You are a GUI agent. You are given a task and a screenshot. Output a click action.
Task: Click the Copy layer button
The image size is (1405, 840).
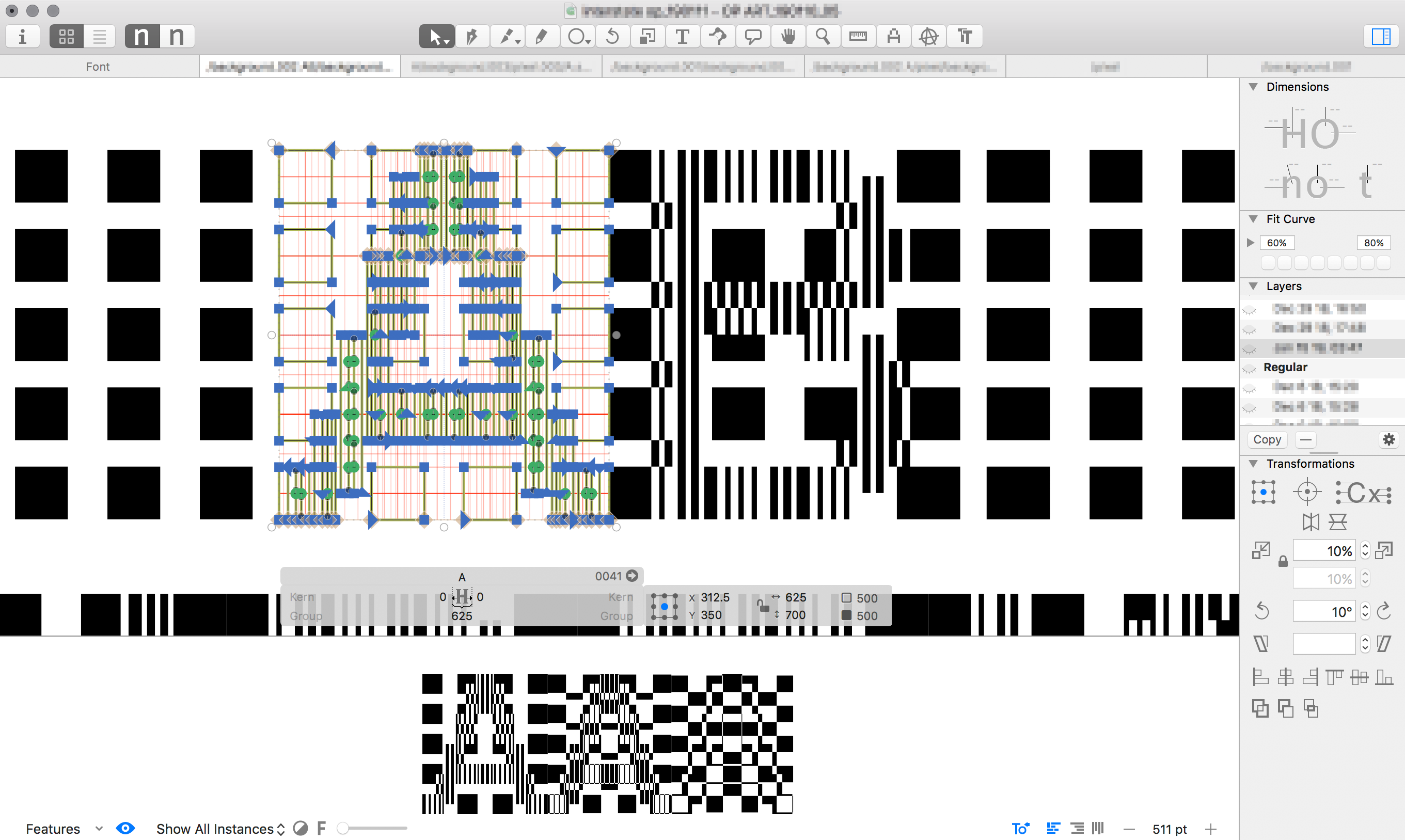tap(1267, 440)
